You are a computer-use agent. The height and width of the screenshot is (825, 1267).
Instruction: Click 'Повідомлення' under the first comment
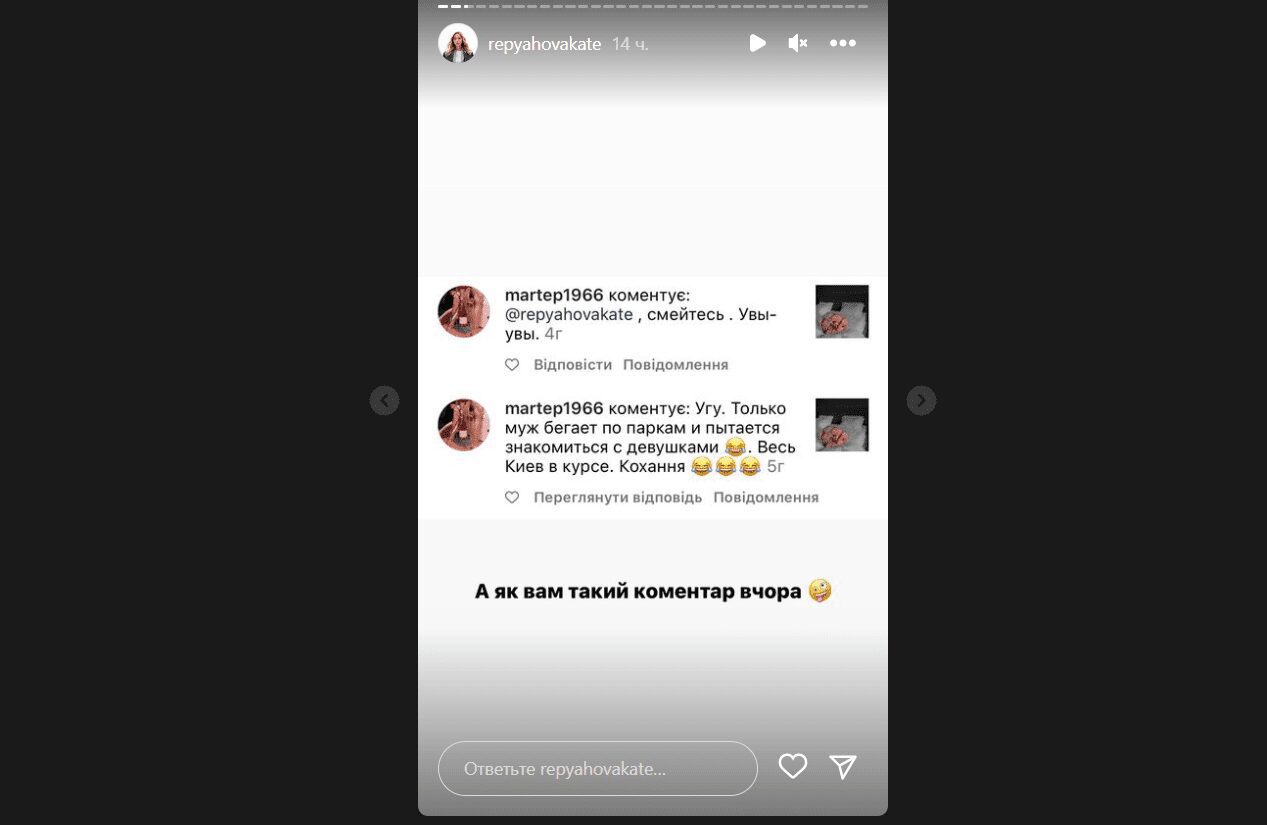point(676,365)
